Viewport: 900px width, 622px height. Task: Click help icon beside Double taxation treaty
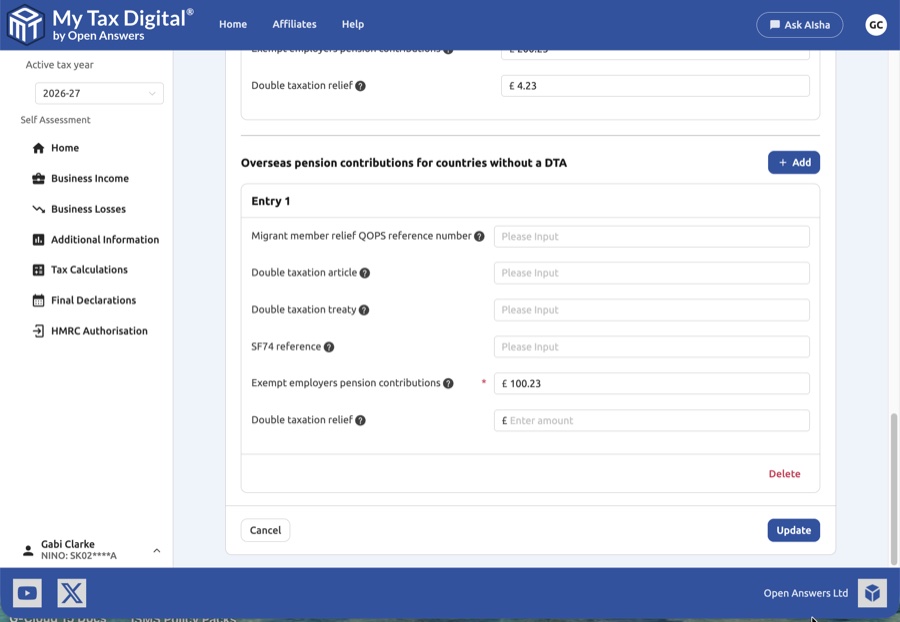click(x=364, y=310)
